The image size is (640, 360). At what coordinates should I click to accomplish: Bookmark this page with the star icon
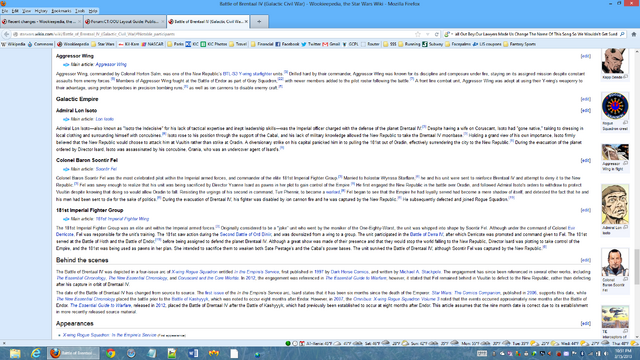pos(418,34)
